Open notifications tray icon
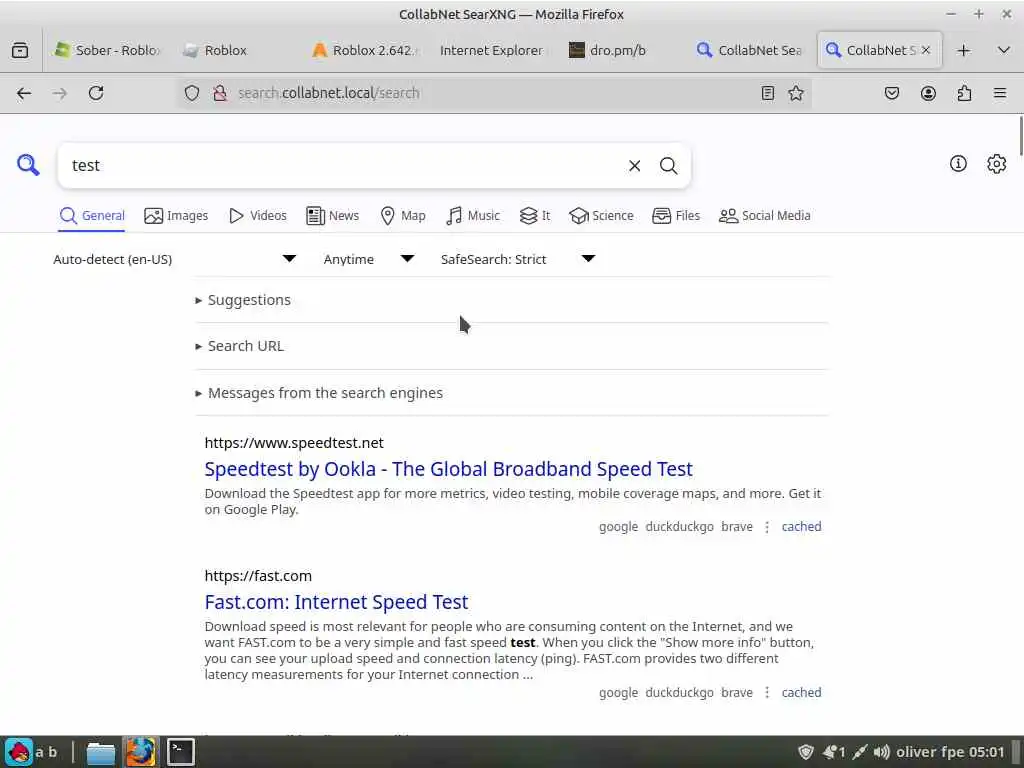Image resolution: width=1024 pixels, height=768 pixels. pos(833,752)
